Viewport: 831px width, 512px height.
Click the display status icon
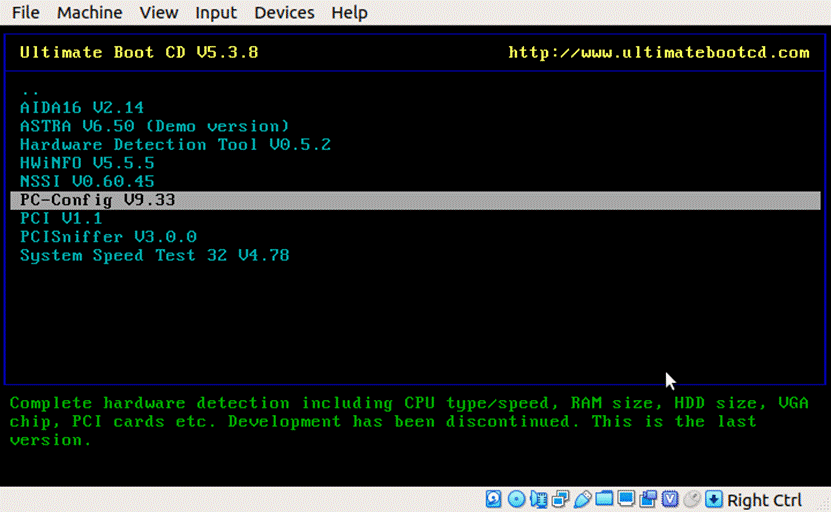coord(626,499)
